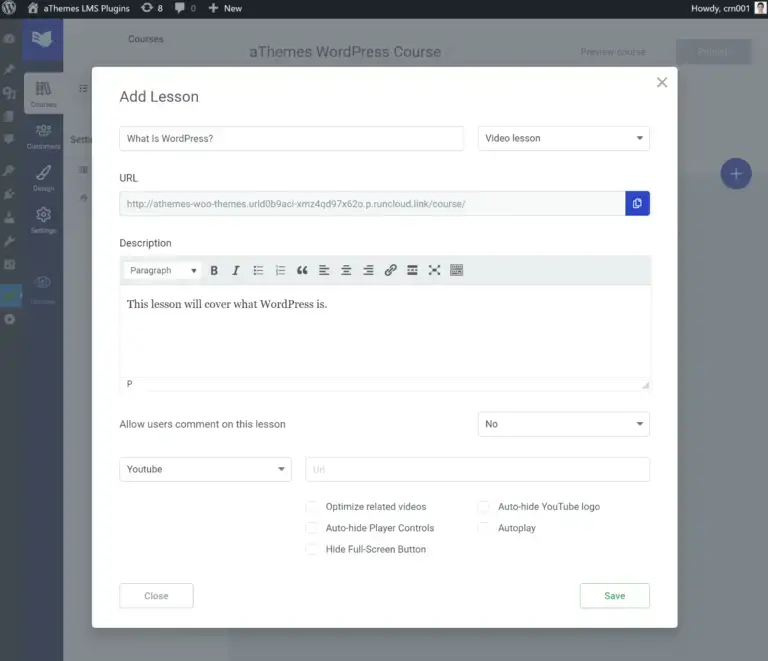Enable Auto-hide YouTube logo
This screenshot has height=661, width=768.
pyautogui.click(x=483, y=506)
